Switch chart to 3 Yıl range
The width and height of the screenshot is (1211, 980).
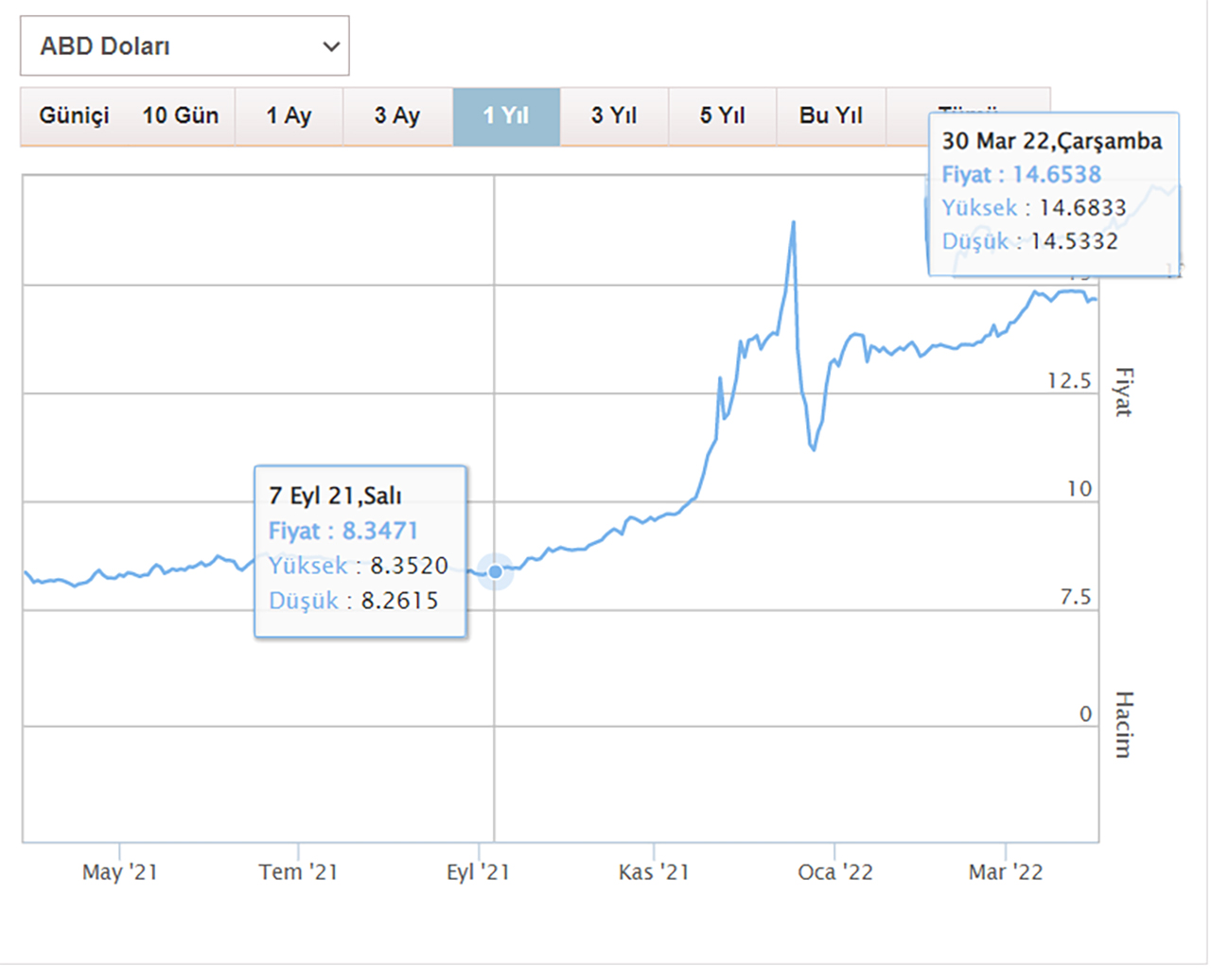point(614,115)
